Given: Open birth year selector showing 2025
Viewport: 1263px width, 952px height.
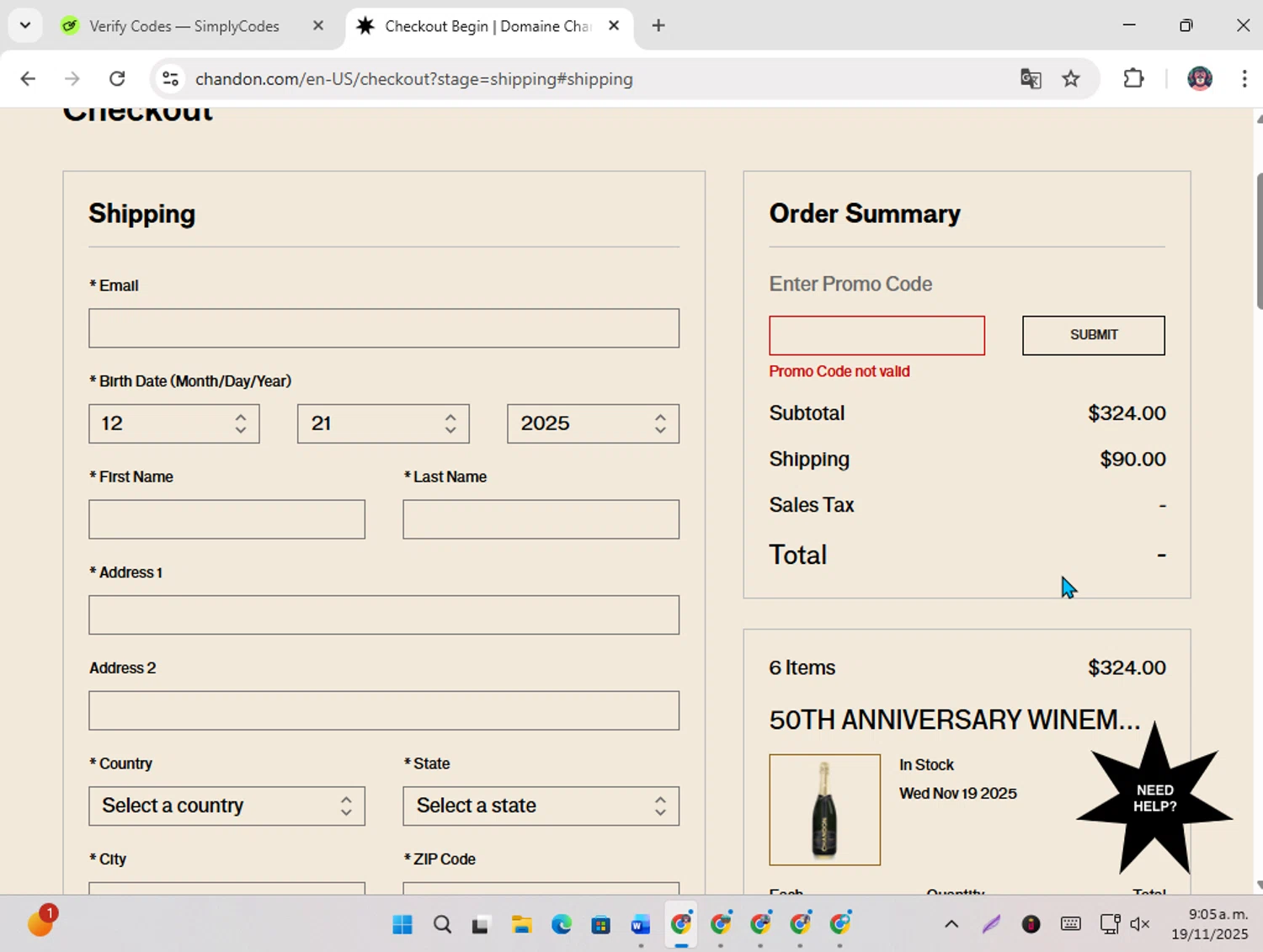Looking at the screenshot, I should (593, 423).
